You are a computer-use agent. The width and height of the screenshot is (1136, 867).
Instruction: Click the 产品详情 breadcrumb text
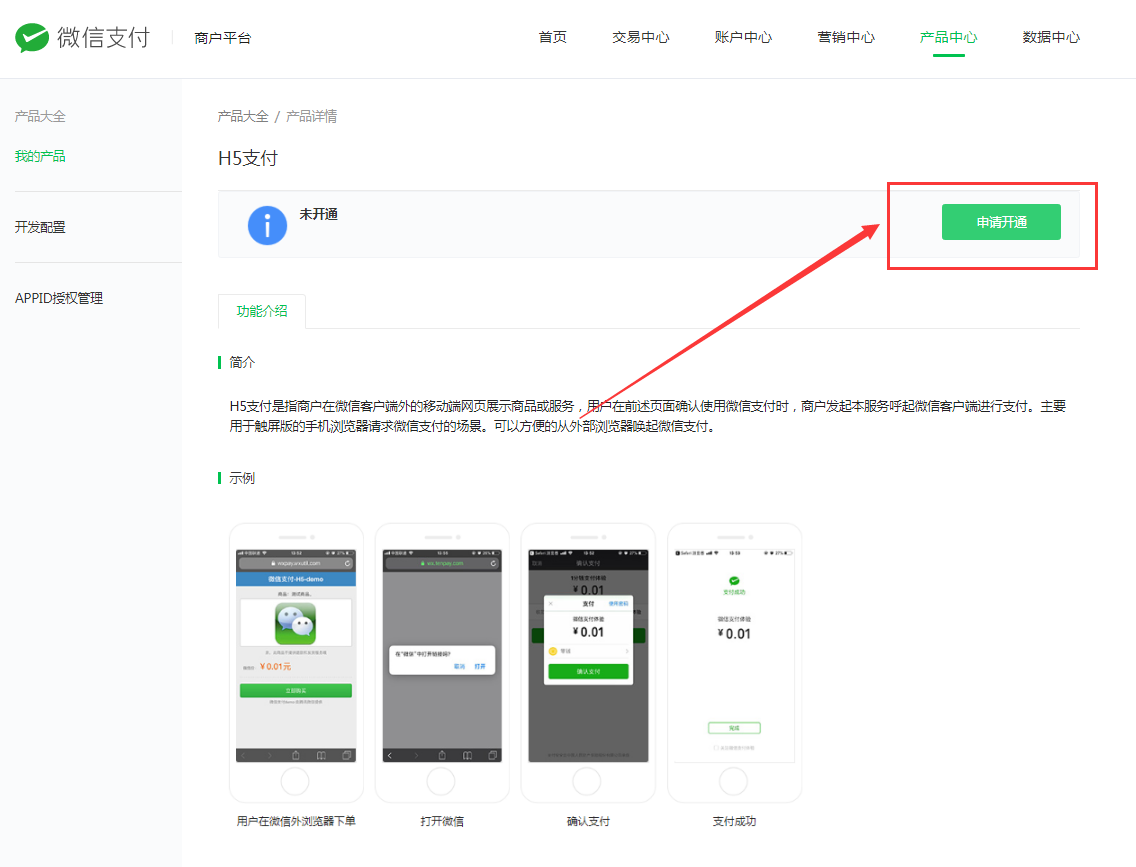[312, 116]
